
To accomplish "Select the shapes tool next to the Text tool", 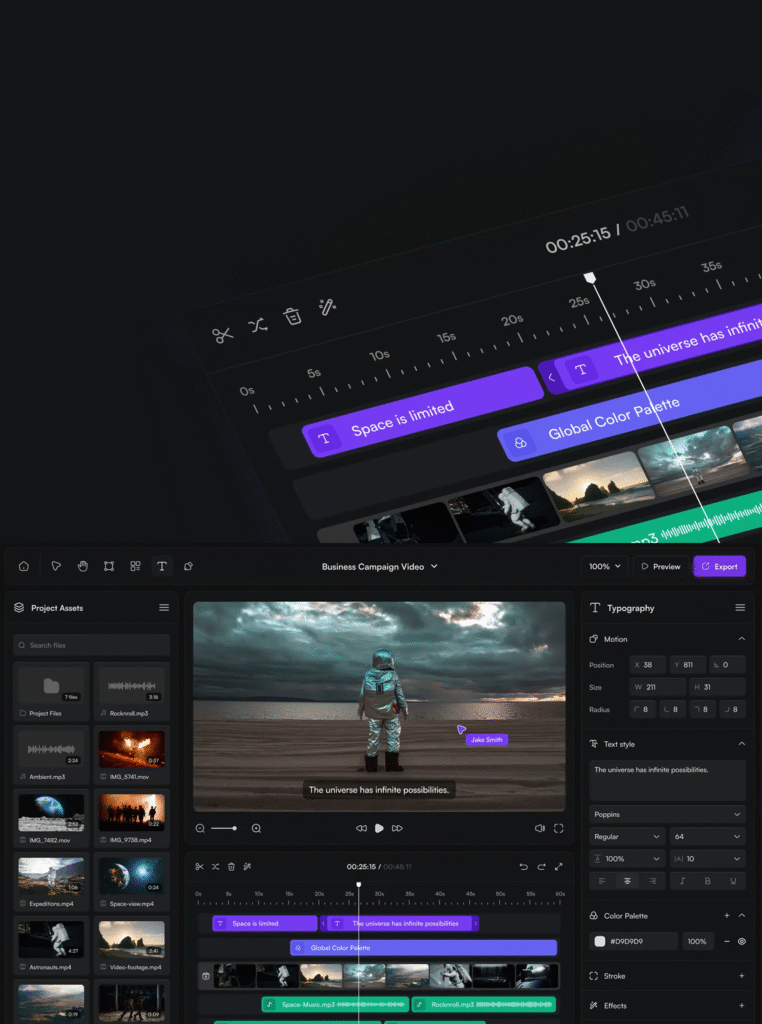I will pyautogui.click(x=188, y=566).
